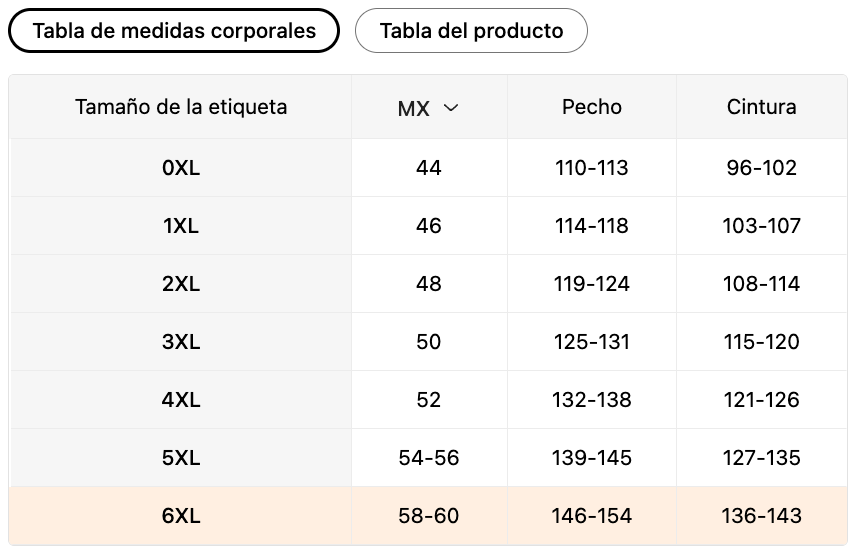Select the 5XL label size
Image resolution: width=866 pixels, height=560 pixels.
coord(181,458)
